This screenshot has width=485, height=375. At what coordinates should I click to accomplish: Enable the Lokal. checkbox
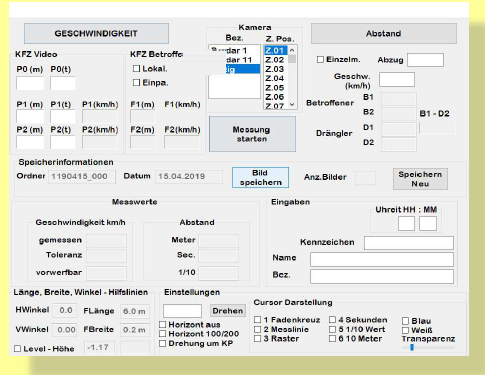tap(136, 68)
